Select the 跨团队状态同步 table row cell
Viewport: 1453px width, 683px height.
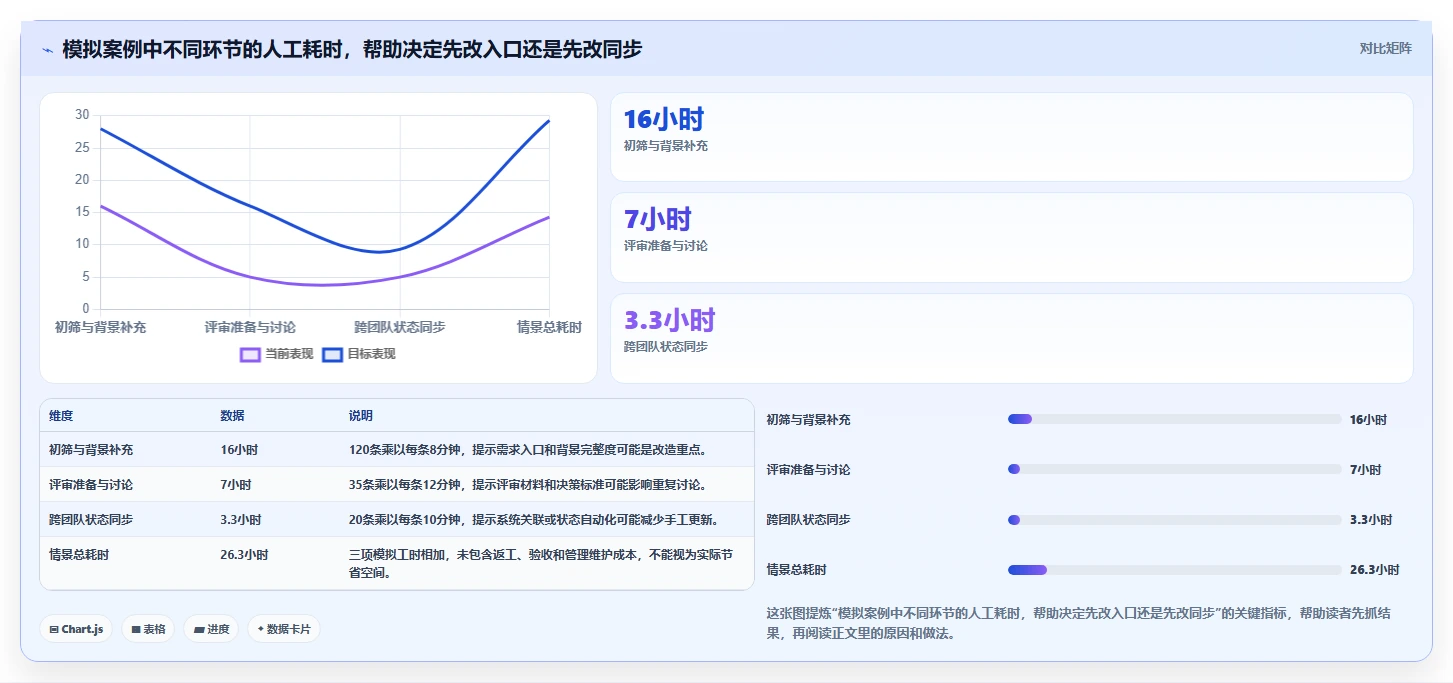[x=91, y=520]
